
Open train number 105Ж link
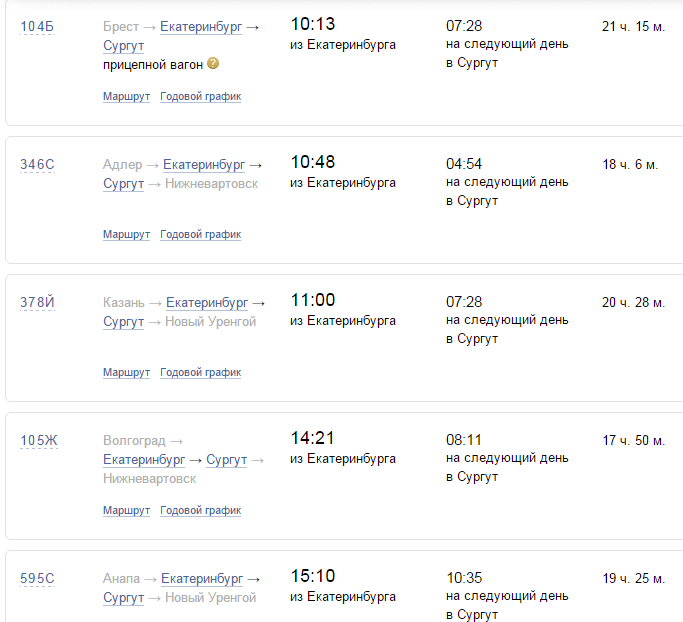[39, 440]
